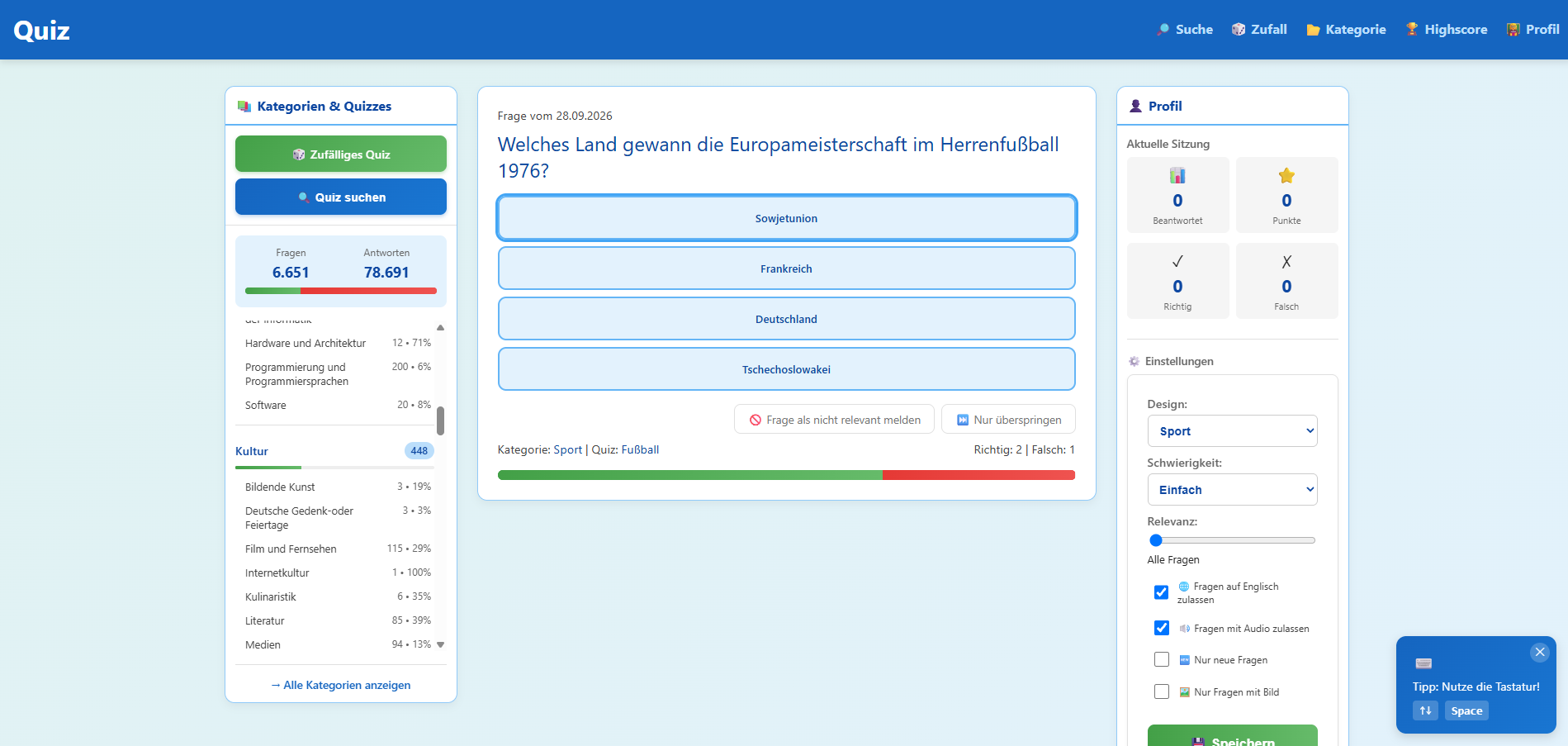The height and width of the screenshot is (746, 1568).
Task: Click the trophy icon beside Highscore
Action: point(1412,30)
